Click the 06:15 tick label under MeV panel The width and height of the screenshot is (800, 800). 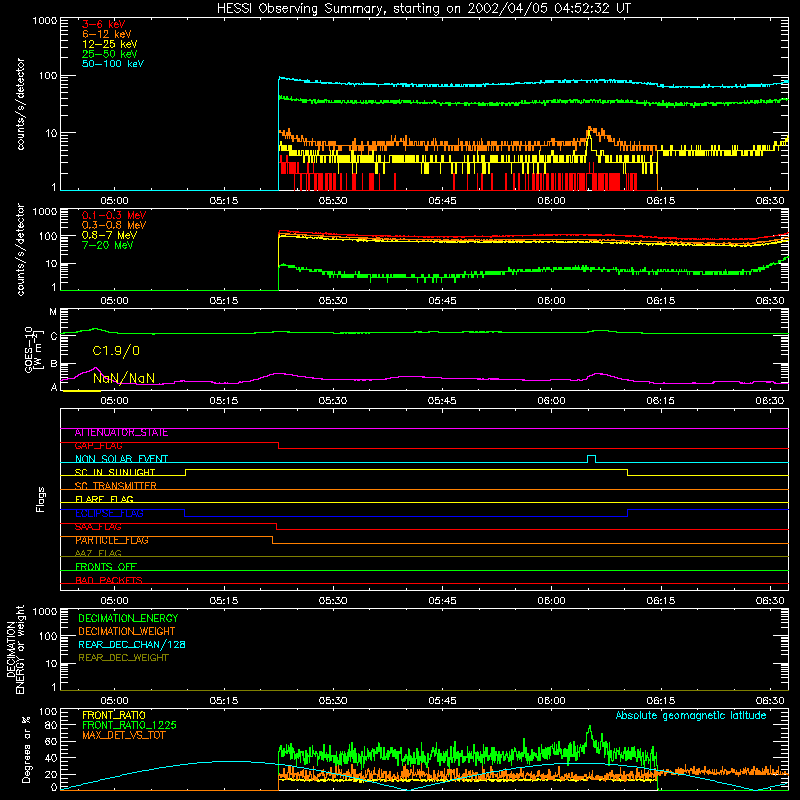point(661,301)
